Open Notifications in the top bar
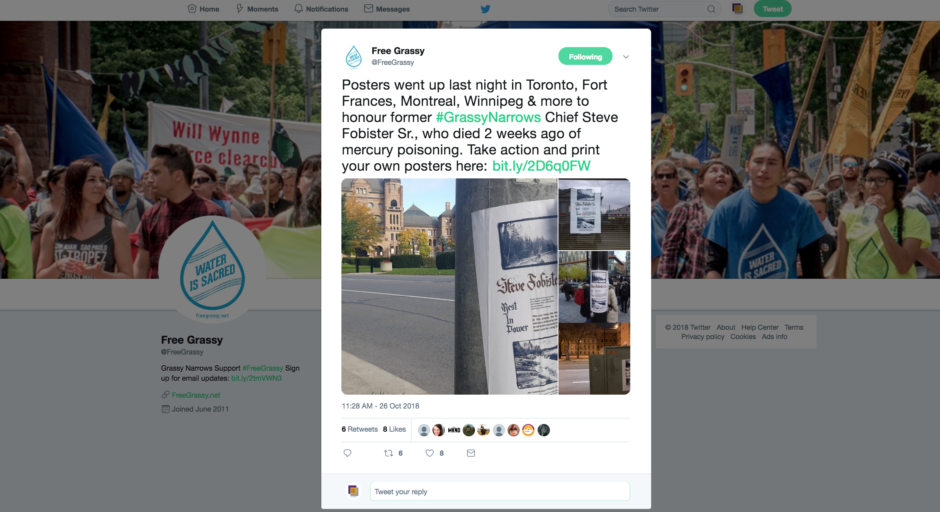940x512 pixels. tap(321, 9)
